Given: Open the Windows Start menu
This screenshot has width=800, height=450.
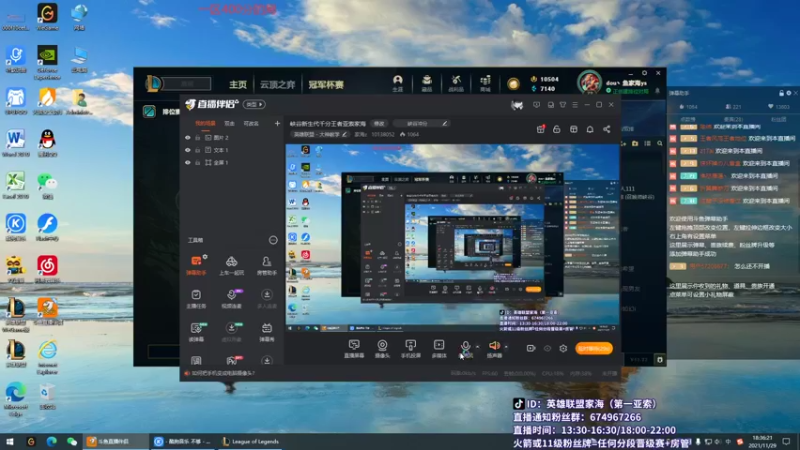Looking at the screenshot, I should tap(10, 442).
